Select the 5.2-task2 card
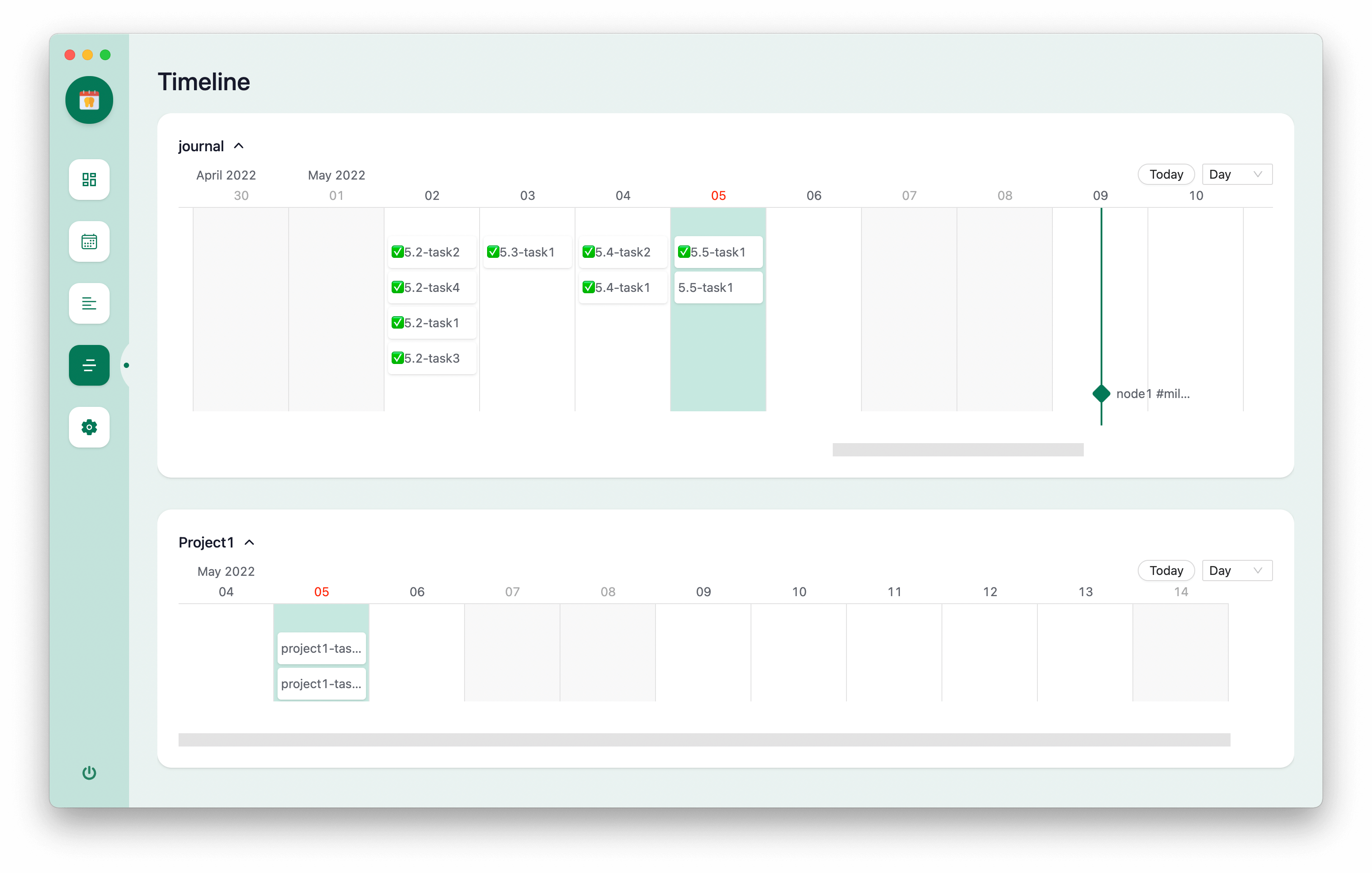This screenshot has height=873, width=1372. (x=432, y=252)
